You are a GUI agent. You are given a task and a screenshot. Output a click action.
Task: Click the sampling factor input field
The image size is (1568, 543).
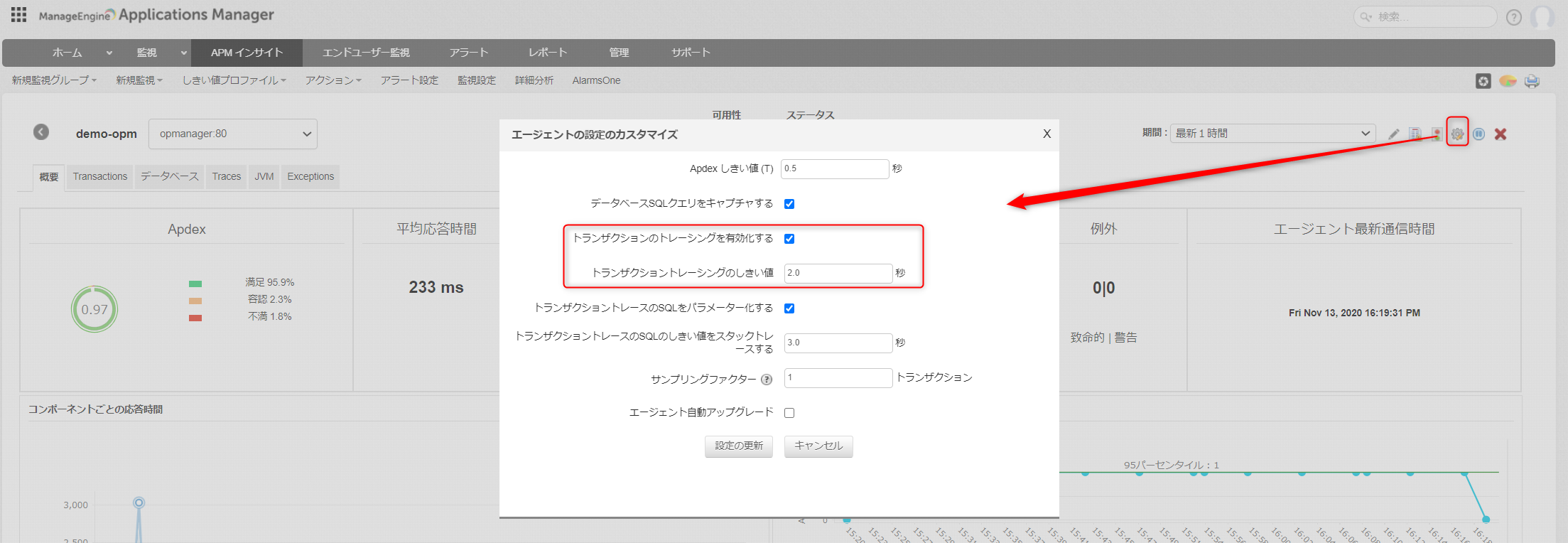click(838, 378)
